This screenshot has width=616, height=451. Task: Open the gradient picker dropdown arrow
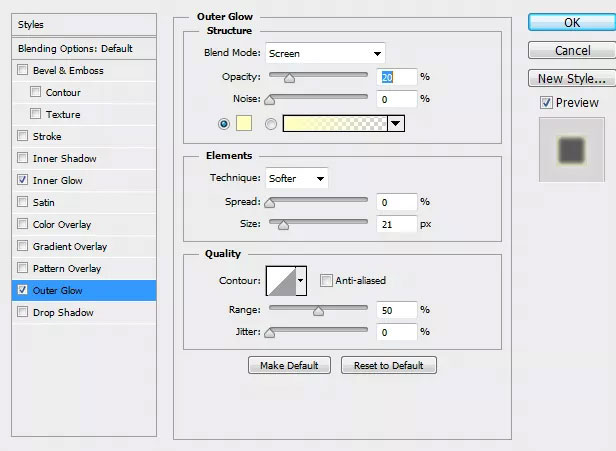(396, 124)
